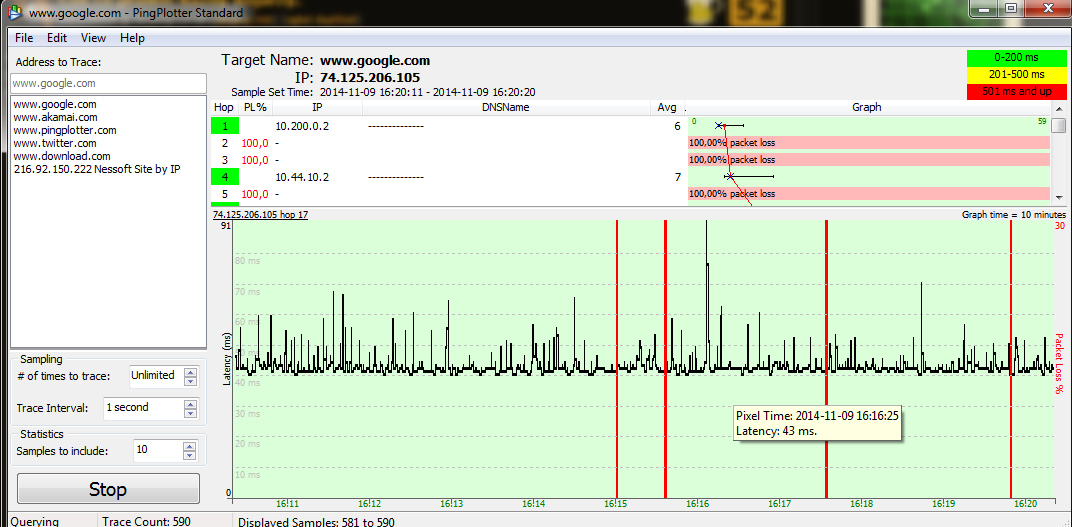Viewport: 1072px width, 527px height.
Task: Click the Avg column header
Action: click(x=667, y=107)
